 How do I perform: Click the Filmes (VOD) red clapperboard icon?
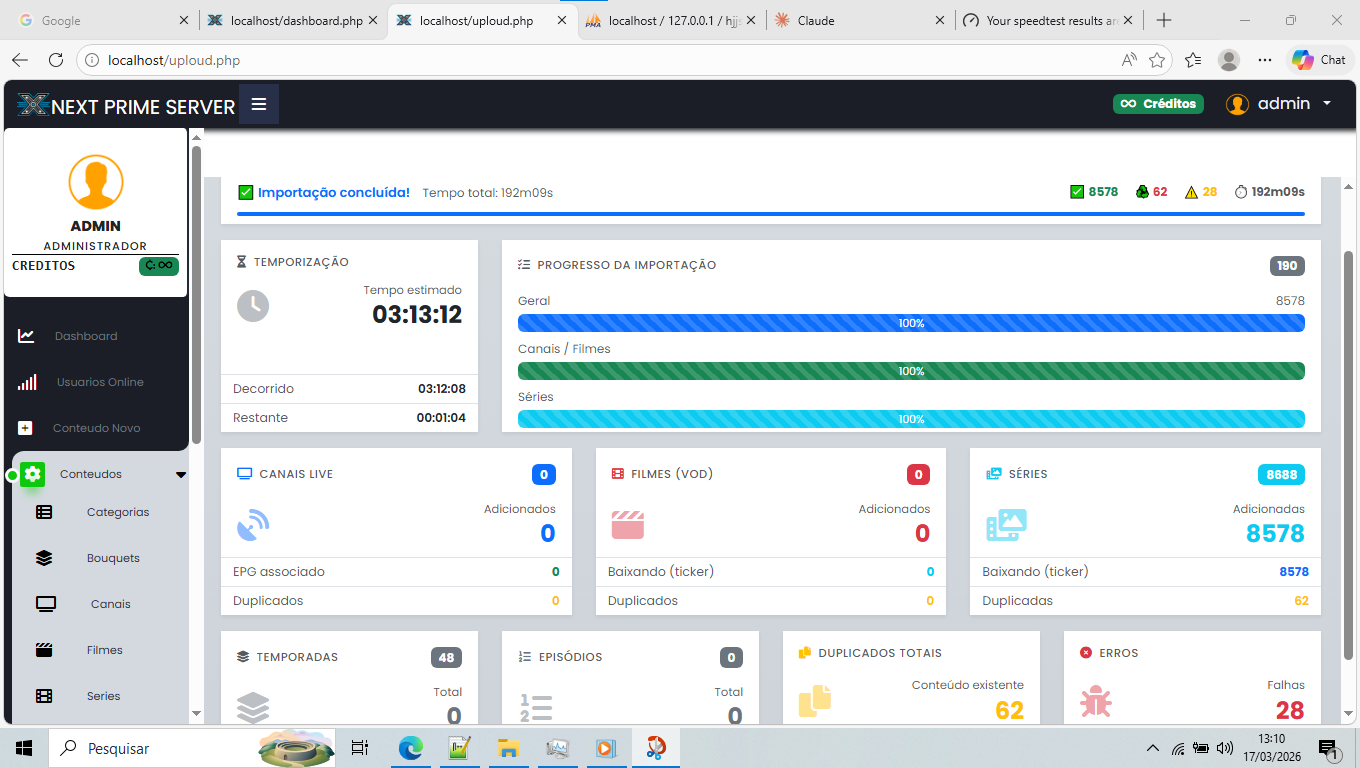tap(628, 525)
